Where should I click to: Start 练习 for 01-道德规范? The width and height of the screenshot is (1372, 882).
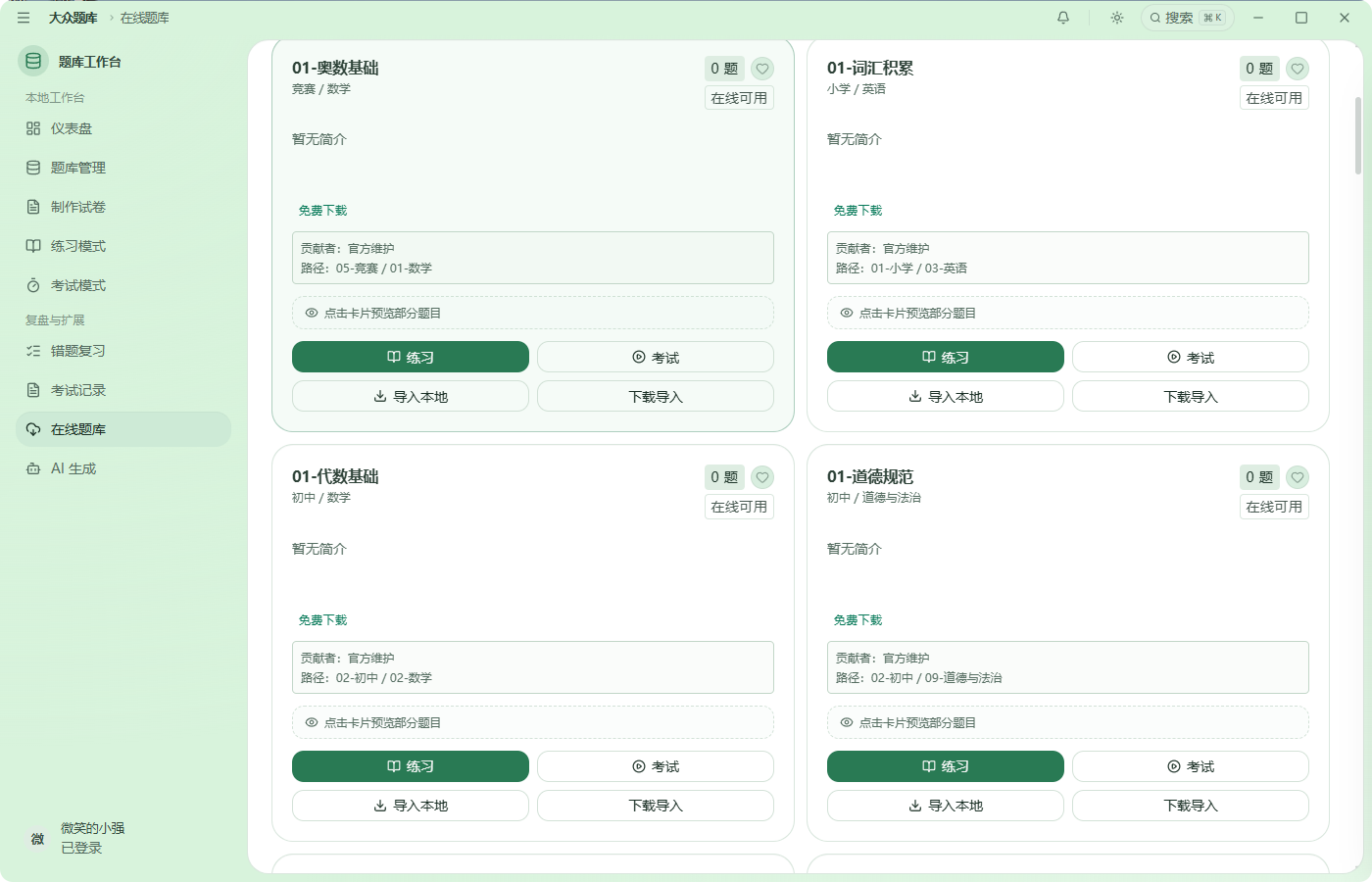tap(946, 766)
